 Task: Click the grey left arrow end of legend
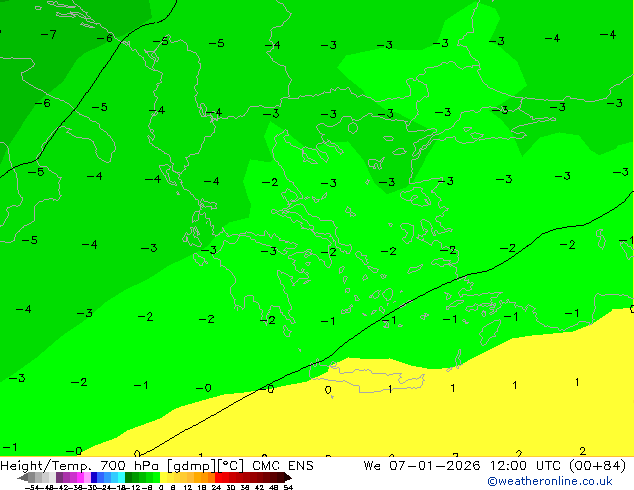point(23,478)
